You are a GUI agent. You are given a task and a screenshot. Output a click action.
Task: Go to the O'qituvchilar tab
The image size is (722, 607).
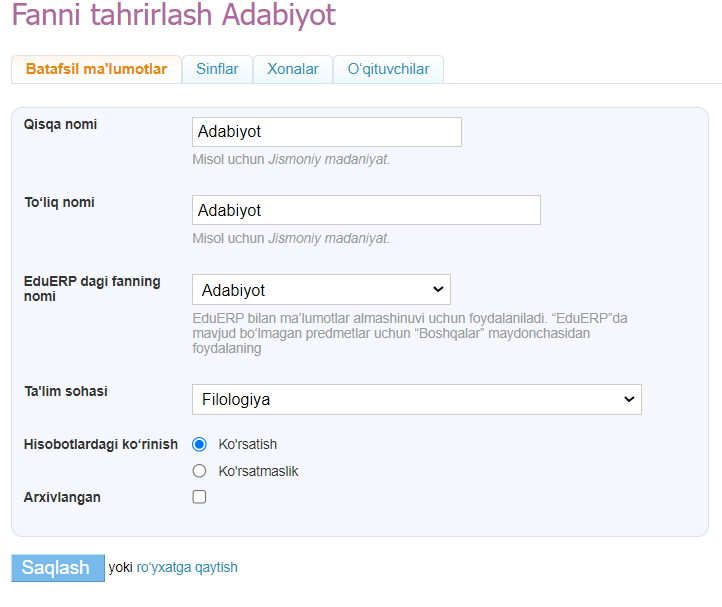coord(388,69)
